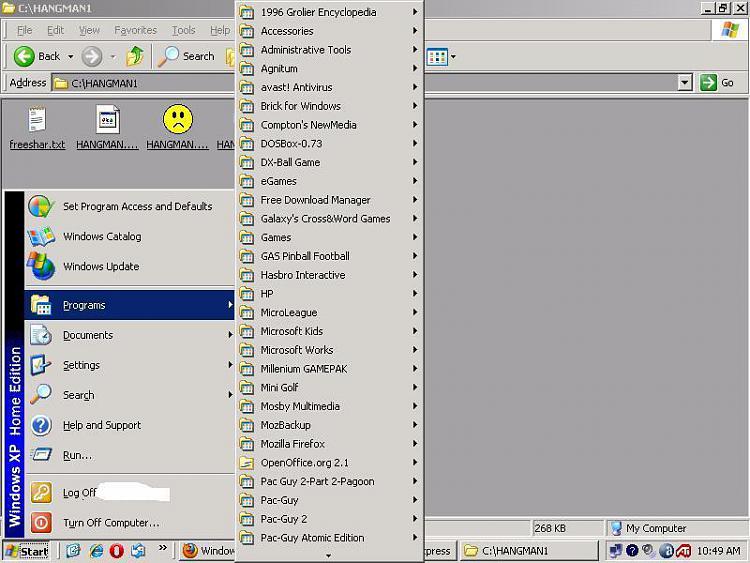
Task: Open Microsoft Works program group
Action: click(330, 350)
